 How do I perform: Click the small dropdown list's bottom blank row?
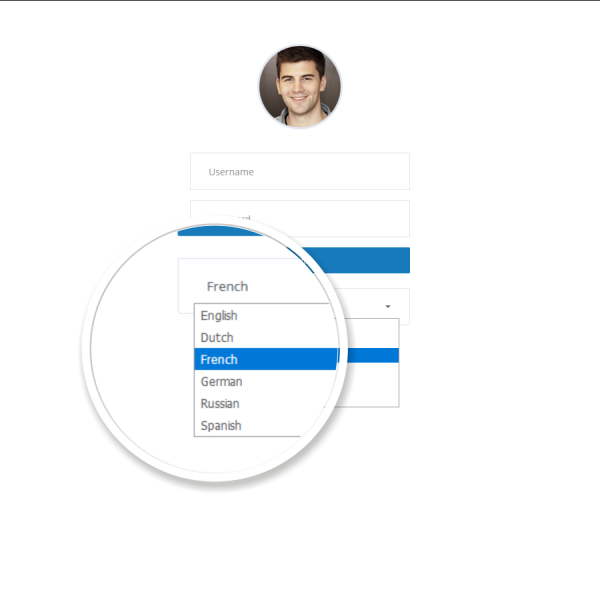point(365,385)
